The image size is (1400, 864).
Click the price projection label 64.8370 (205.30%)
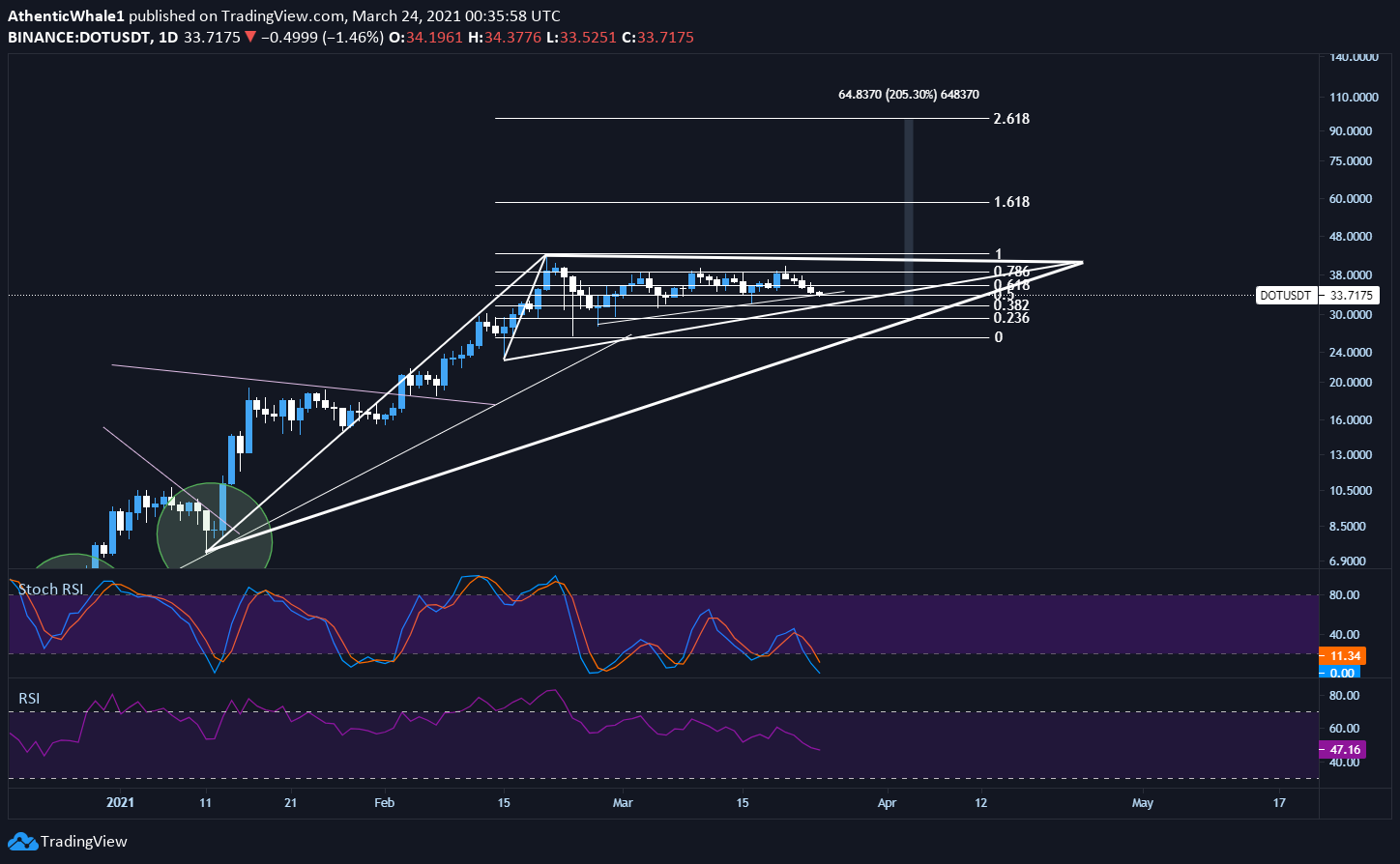coord(908,95)
